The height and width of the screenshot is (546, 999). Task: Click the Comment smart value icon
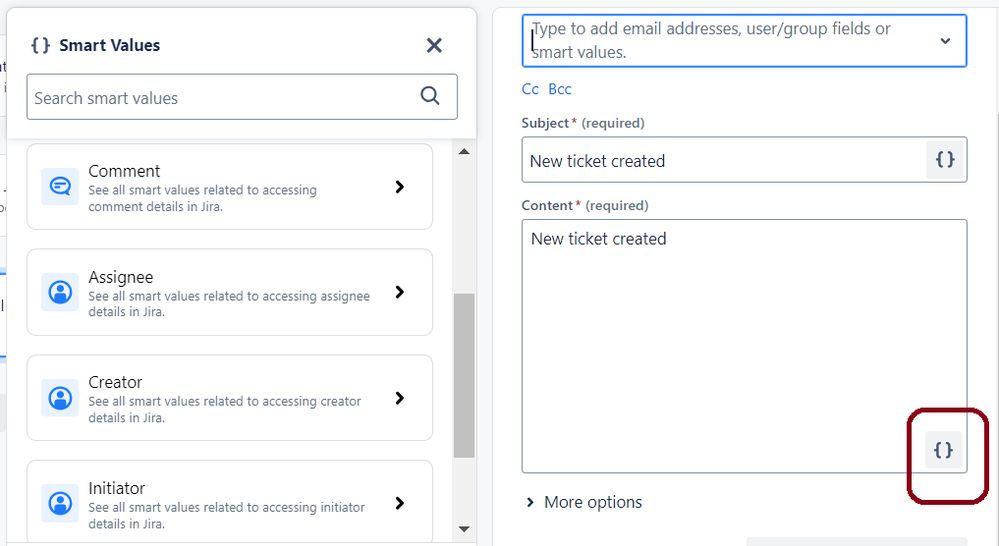click(60, 187)
